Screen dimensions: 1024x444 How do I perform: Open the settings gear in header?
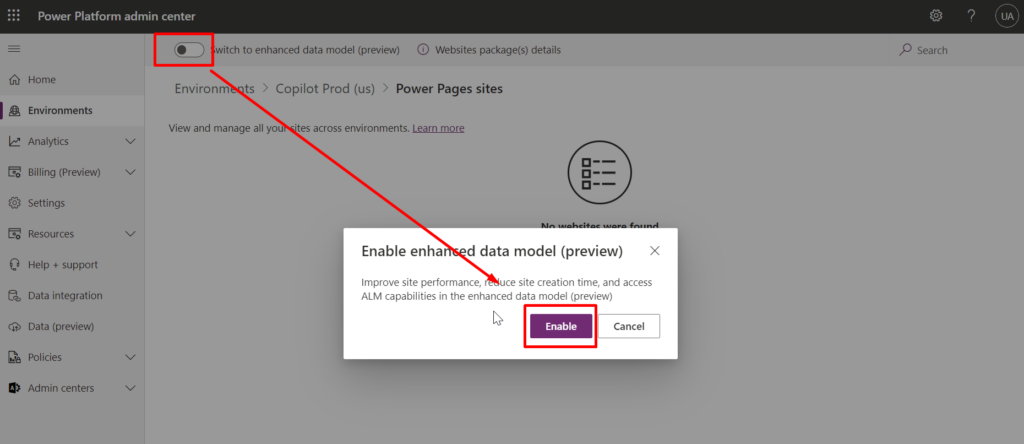click(x=936, y=16)
